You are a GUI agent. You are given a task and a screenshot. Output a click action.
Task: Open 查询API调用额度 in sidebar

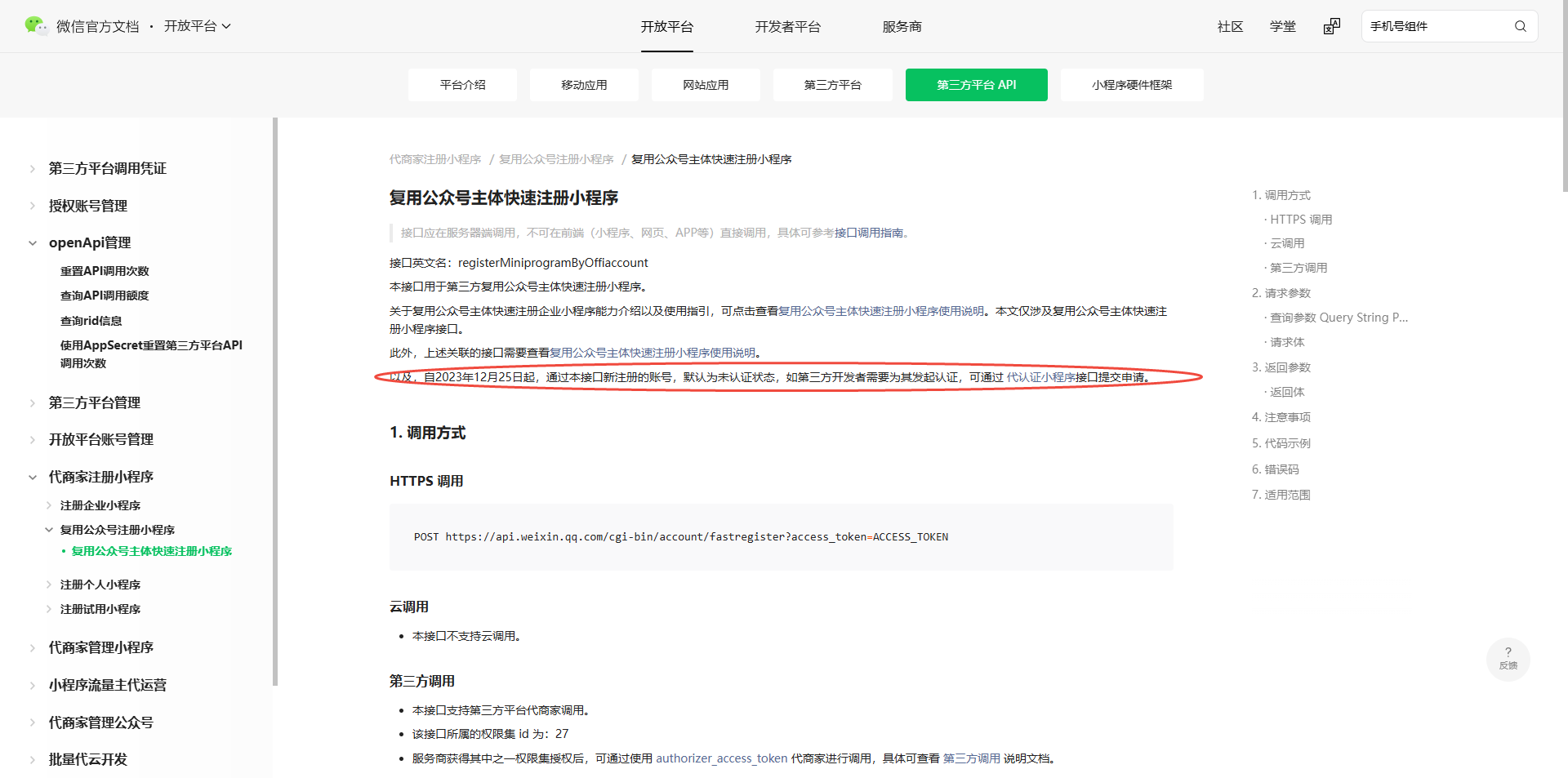(x=105, y=296)
